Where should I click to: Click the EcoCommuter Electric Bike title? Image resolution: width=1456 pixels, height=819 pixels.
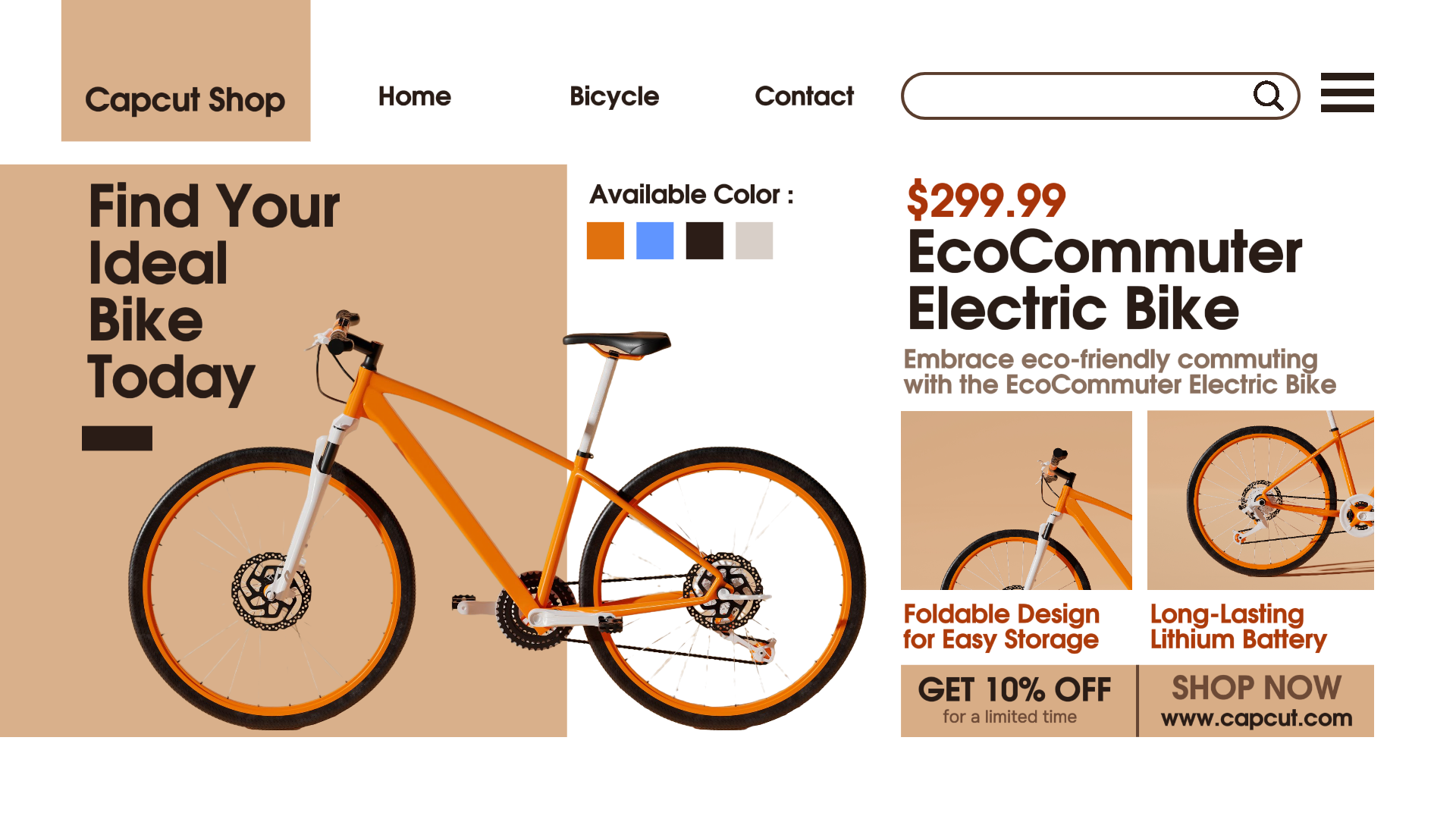click(x=1103, y=281)
